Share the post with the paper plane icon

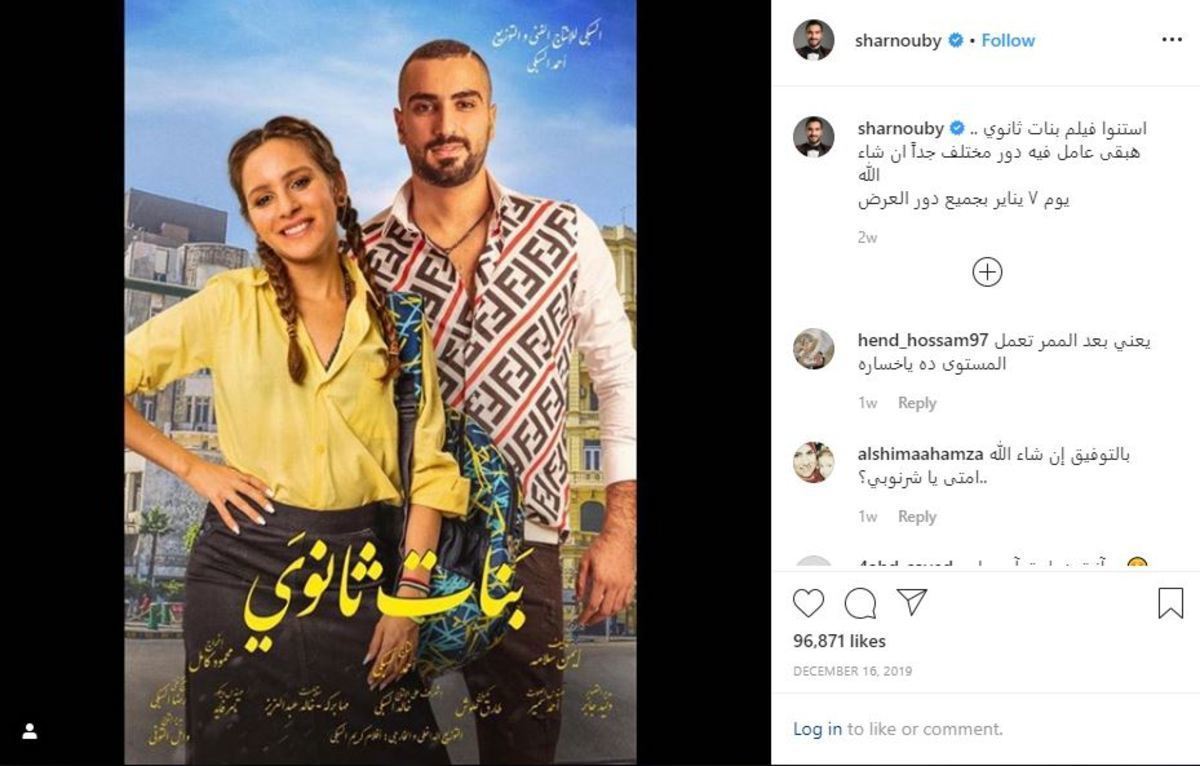911,602
